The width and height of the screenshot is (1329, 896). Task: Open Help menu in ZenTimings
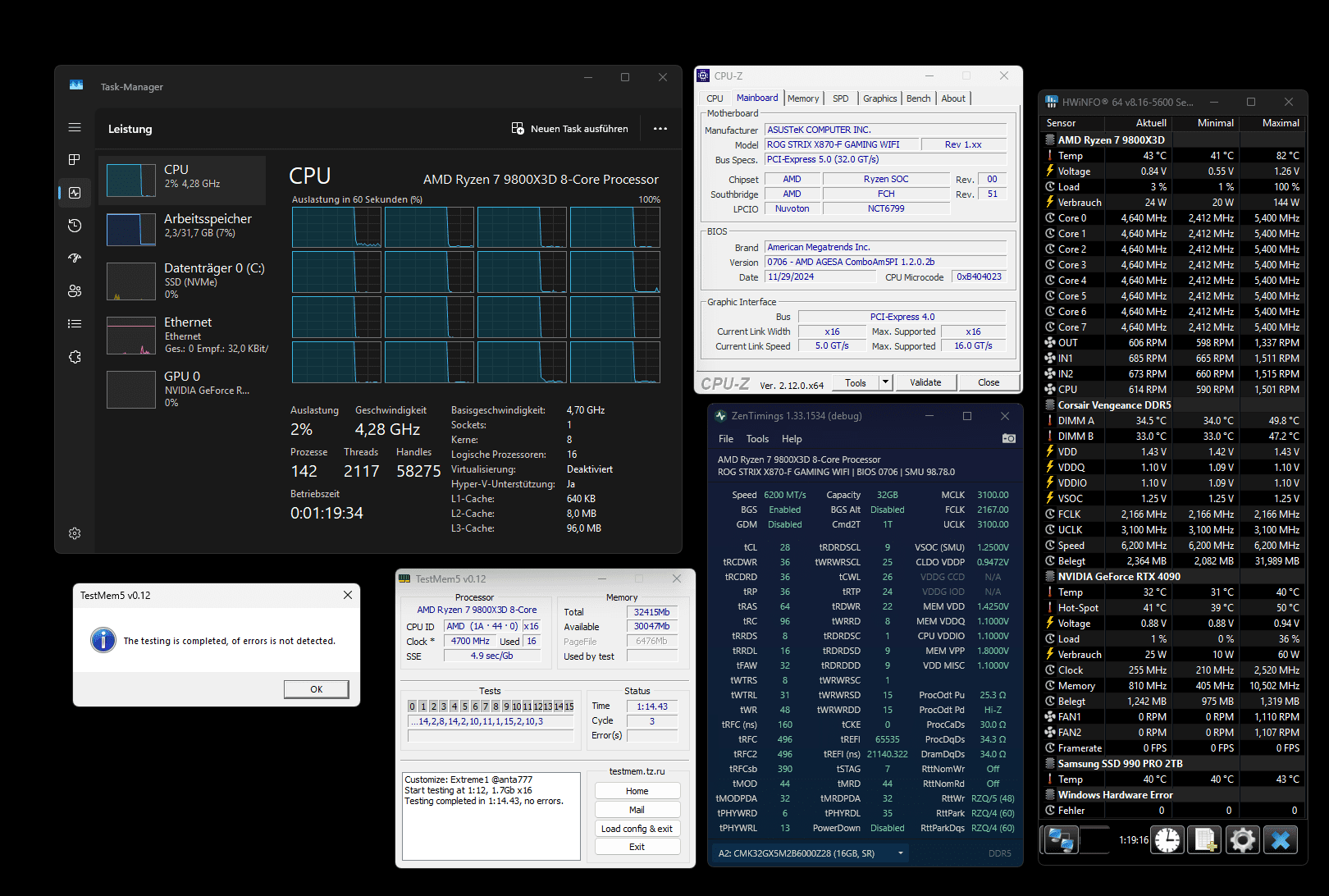(x=792, y=439)
